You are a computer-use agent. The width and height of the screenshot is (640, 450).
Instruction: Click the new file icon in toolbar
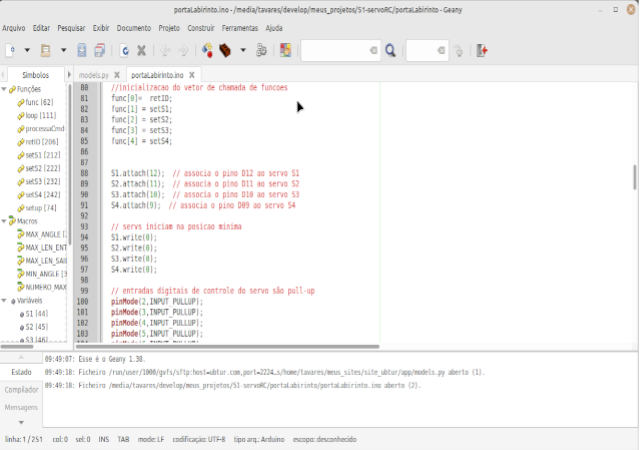11,49
